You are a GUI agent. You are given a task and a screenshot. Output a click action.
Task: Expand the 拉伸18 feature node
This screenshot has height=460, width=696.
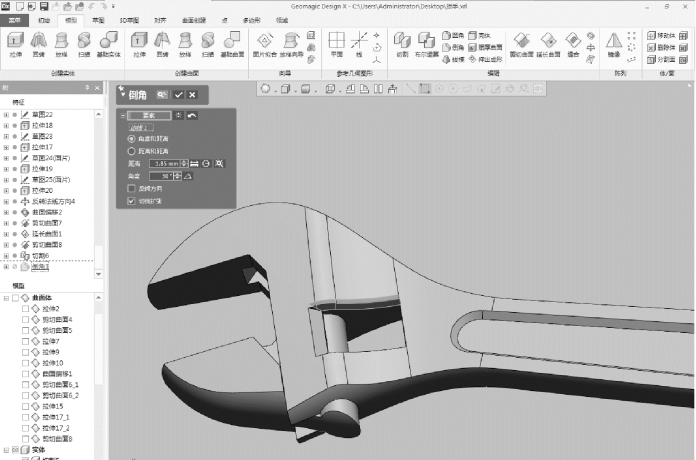pyautogui.click(x=6, y=125)
